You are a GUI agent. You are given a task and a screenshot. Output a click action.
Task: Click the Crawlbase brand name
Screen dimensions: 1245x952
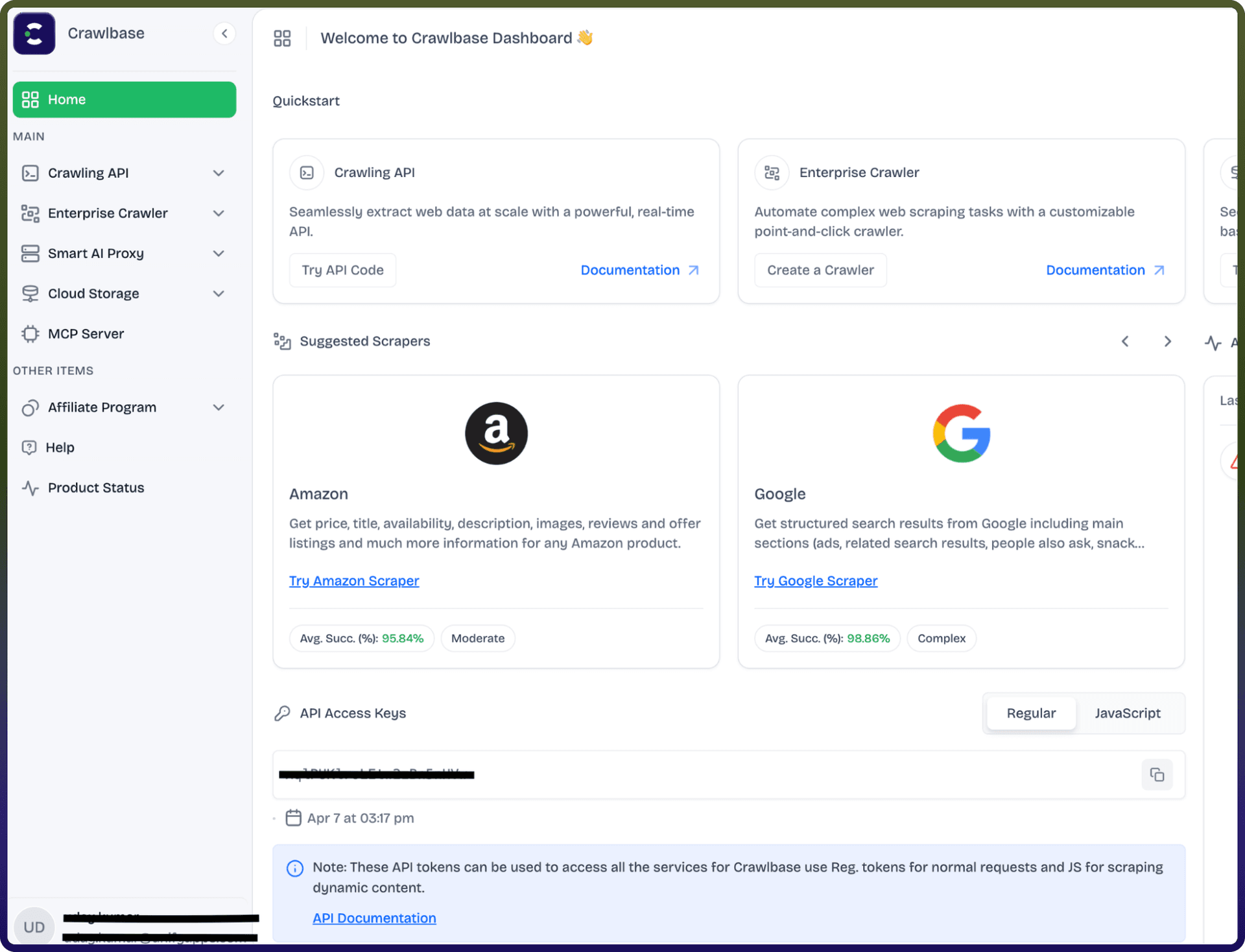pos(106,33)
